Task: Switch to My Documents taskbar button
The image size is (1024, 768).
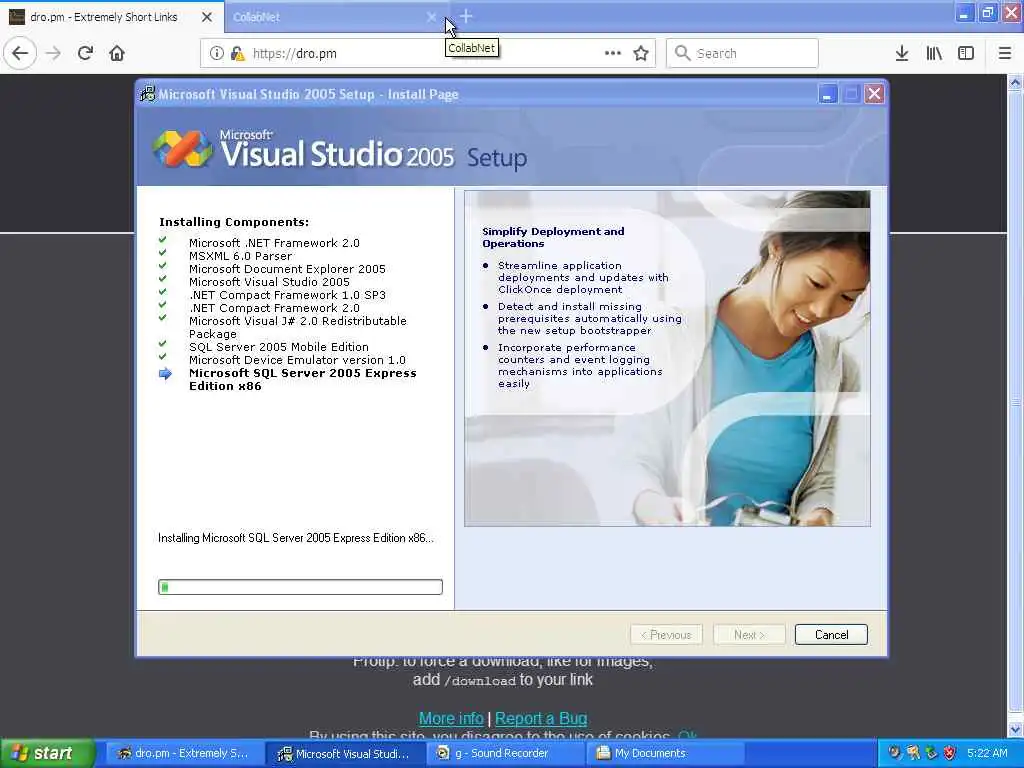Action: point(665,754)
